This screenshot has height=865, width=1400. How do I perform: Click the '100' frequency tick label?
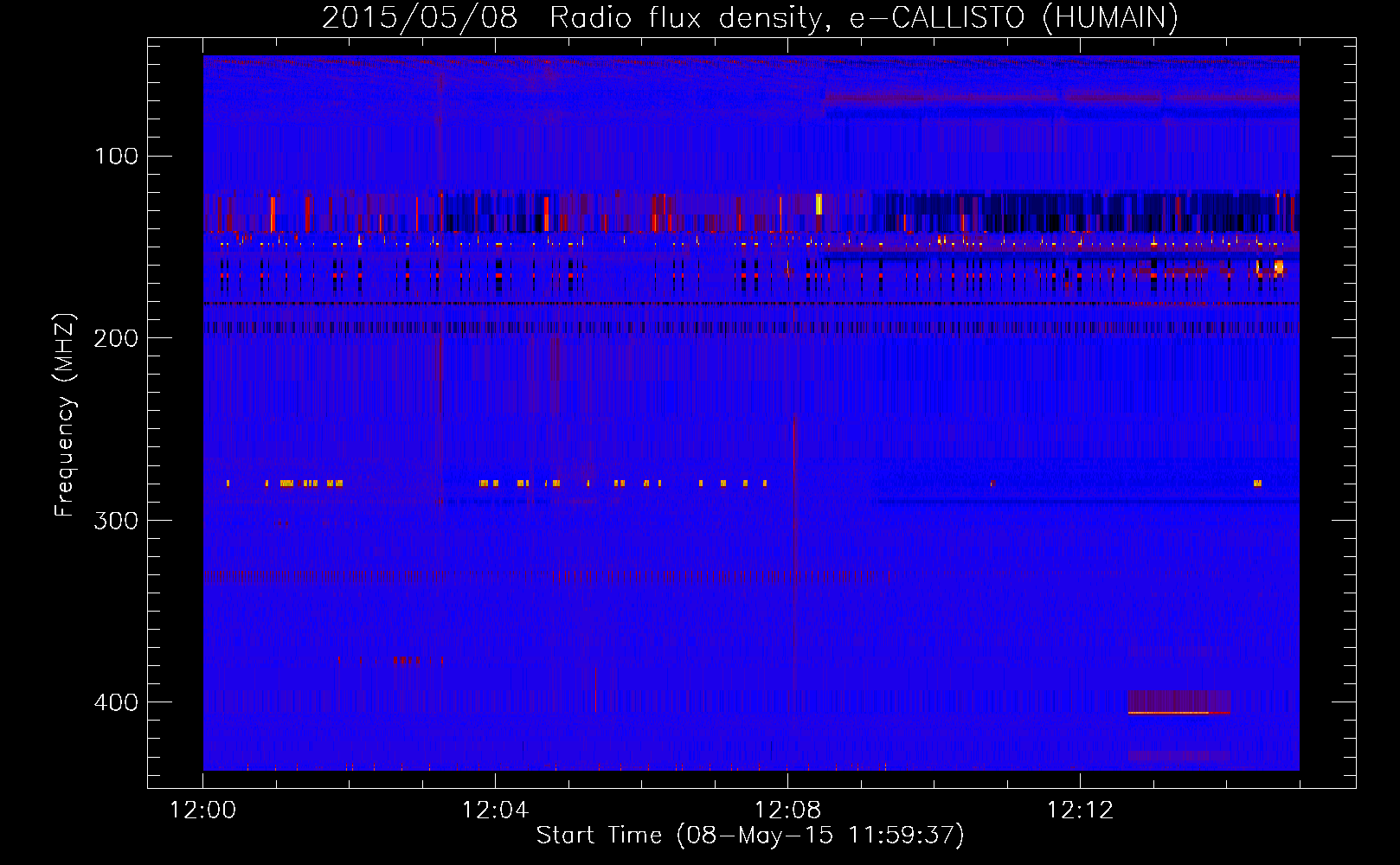pos(117,156)
